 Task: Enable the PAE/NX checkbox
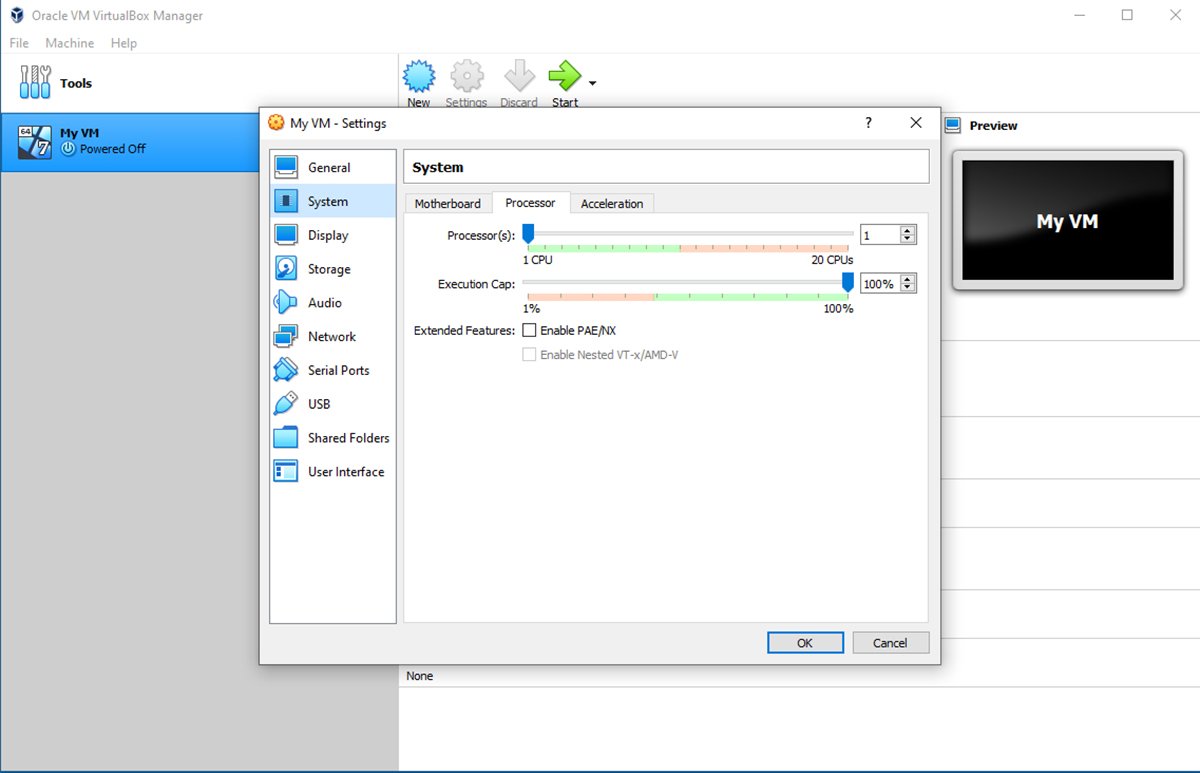tap(530, 330)
